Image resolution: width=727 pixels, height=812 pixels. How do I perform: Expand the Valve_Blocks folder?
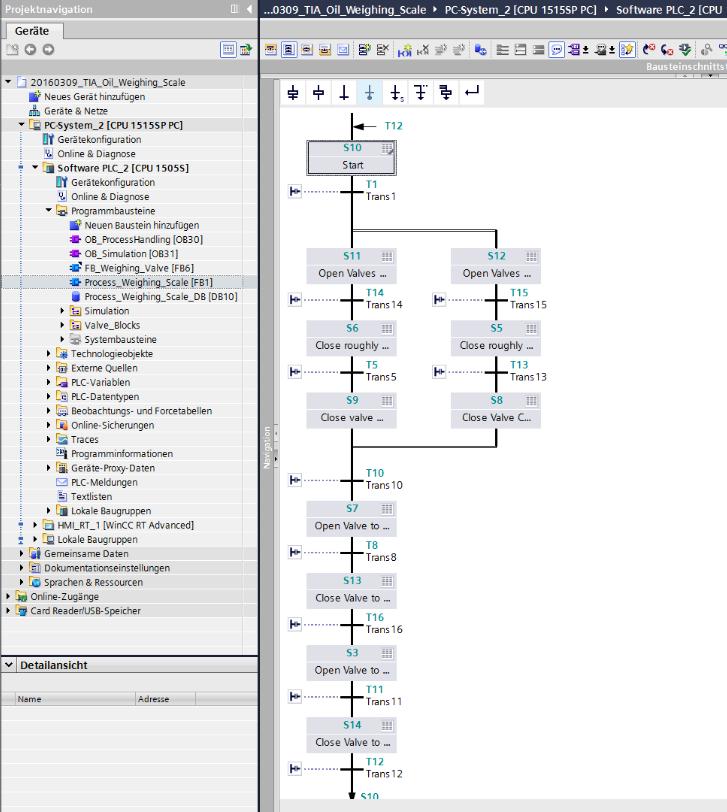click(x=62, y=325)
